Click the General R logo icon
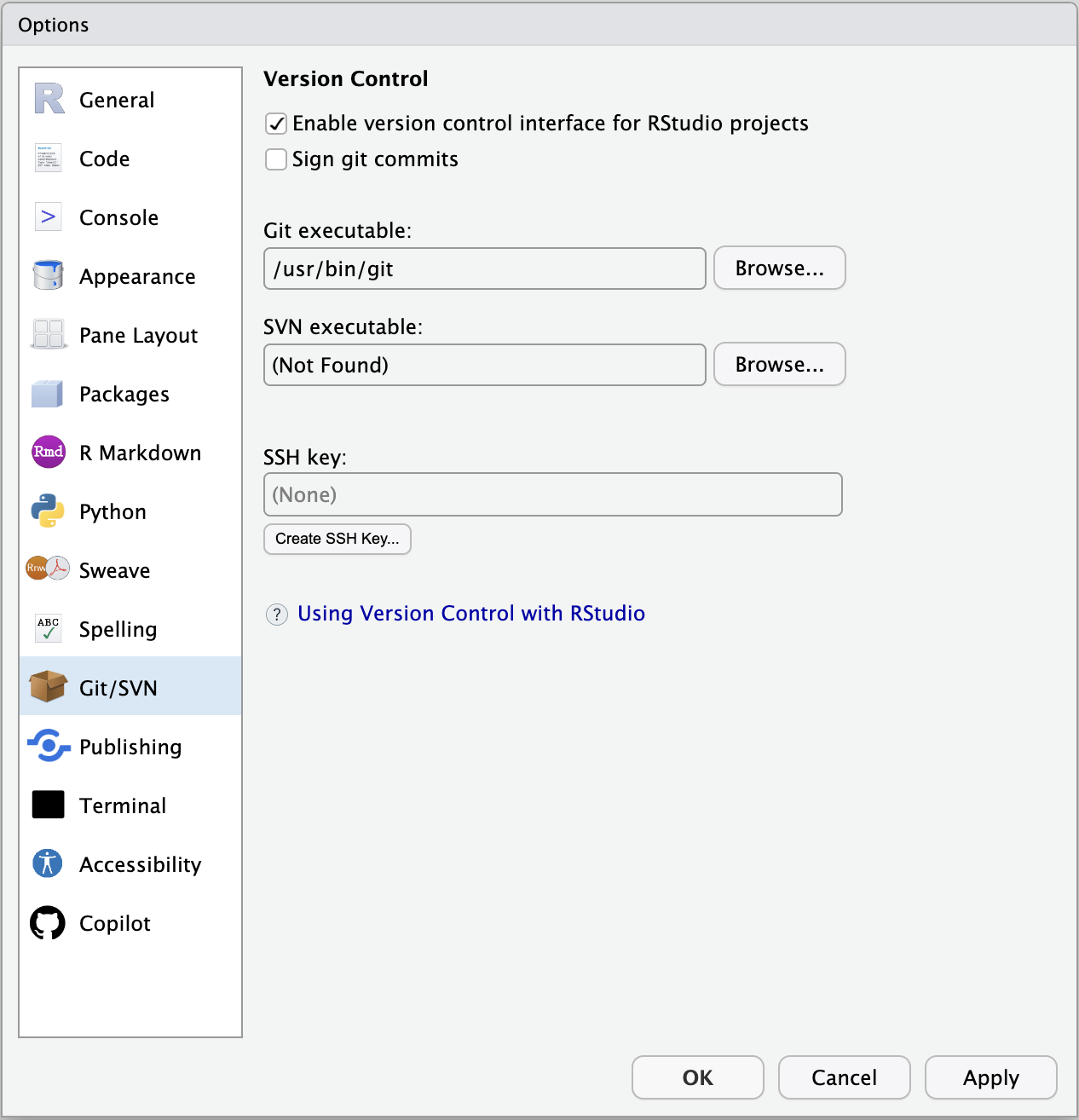Image resolution: width=1079 pixels, height=1120 pixels. pyautogui.click(x=49, y=100)
